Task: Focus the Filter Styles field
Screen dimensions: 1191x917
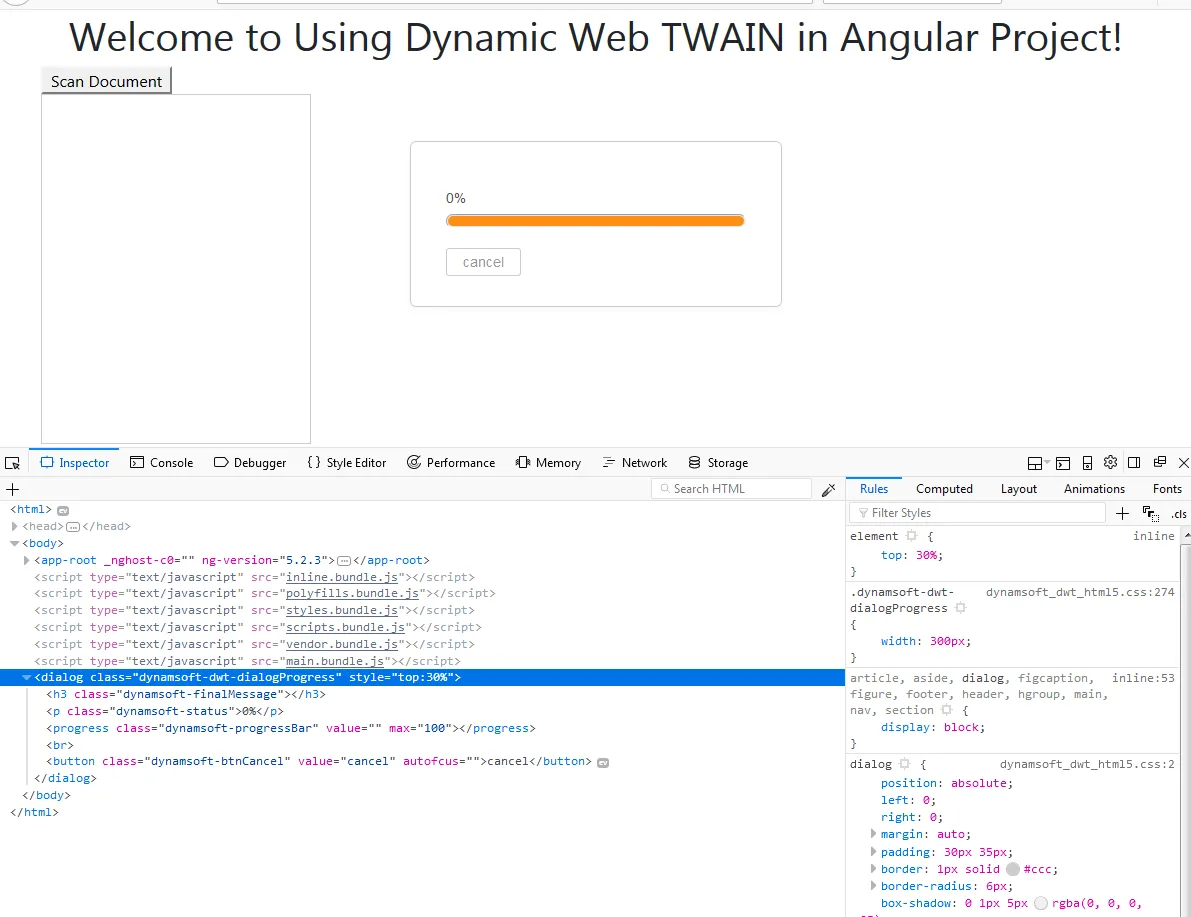Action: click(x=978, y=513)
